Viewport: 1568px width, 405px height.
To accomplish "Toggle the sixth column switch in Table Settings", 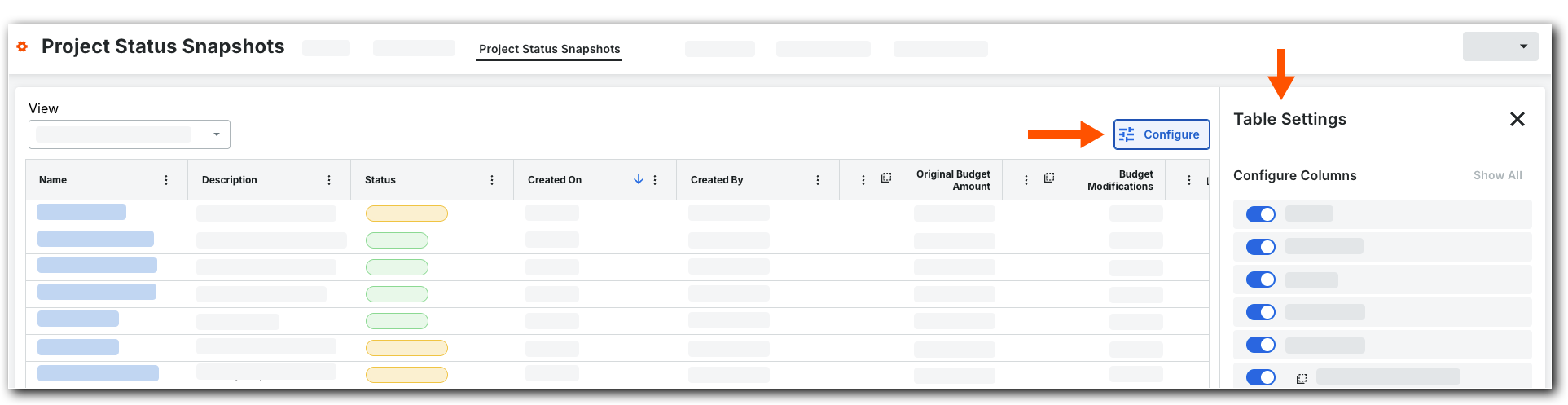I will click(x=1261, y=377).
